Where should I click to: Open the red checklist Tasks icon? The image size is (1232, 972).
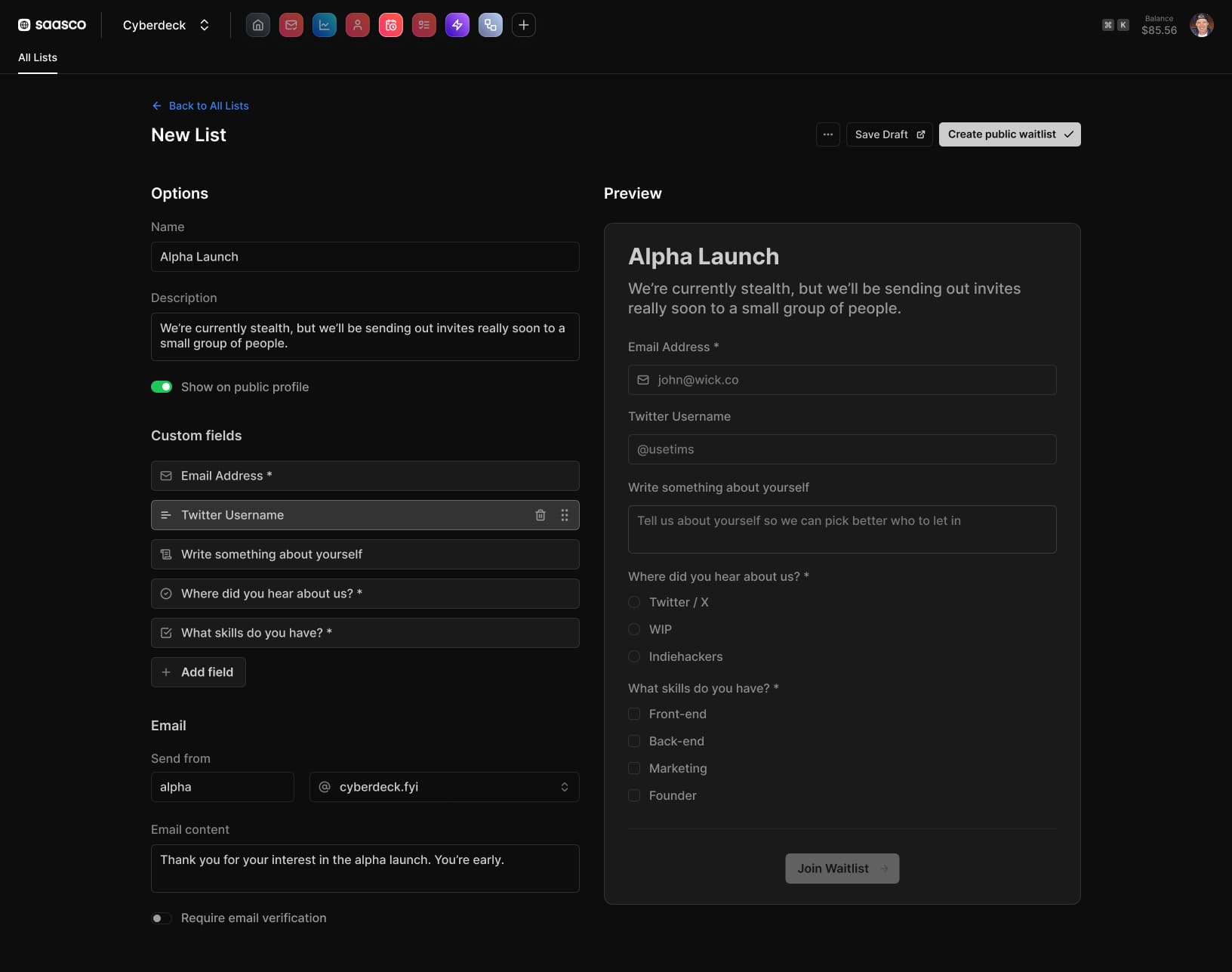tap(423, 25)
